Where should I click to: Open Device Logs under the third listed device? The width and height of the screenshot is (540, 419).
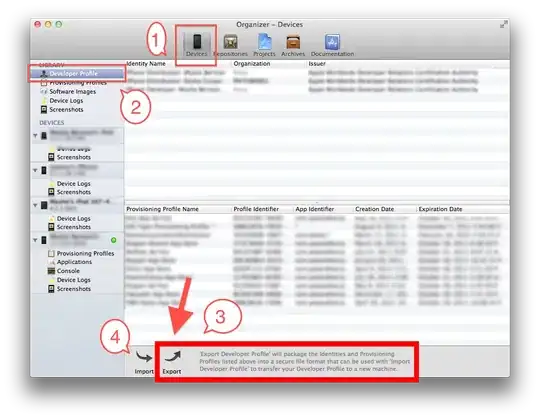pyautogui.click(x=69, y=218)
